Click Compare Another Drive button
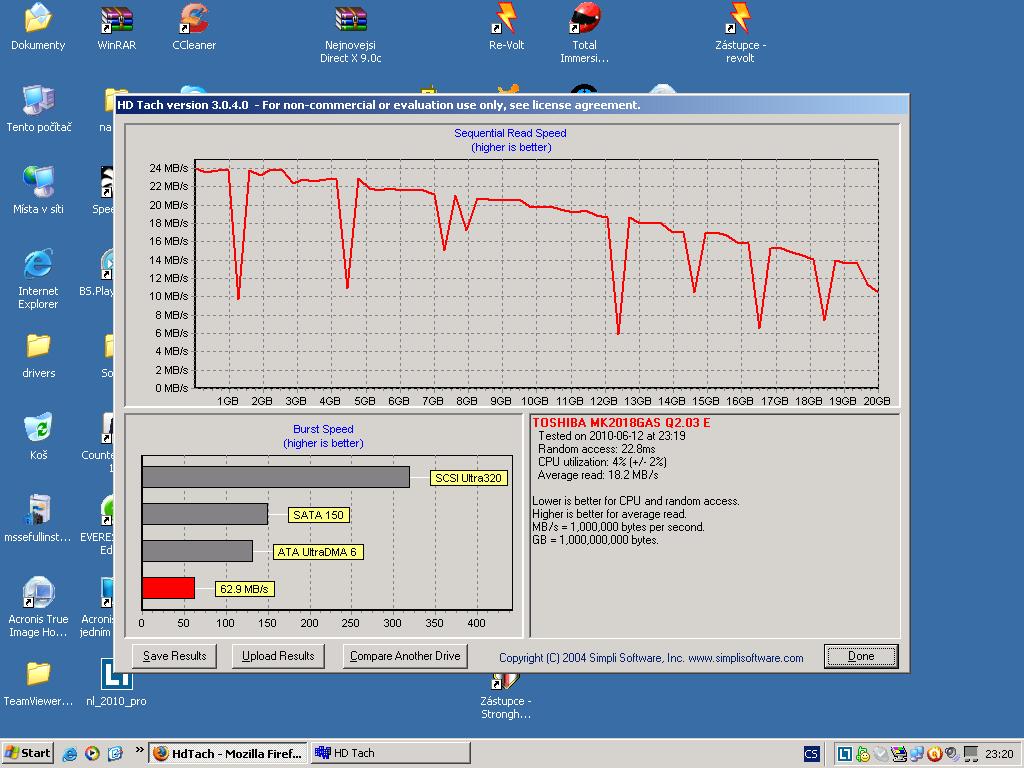Image resolution: width=1024 pixels, height=768 pixels. pyautogui.click(x=405, y=656)
